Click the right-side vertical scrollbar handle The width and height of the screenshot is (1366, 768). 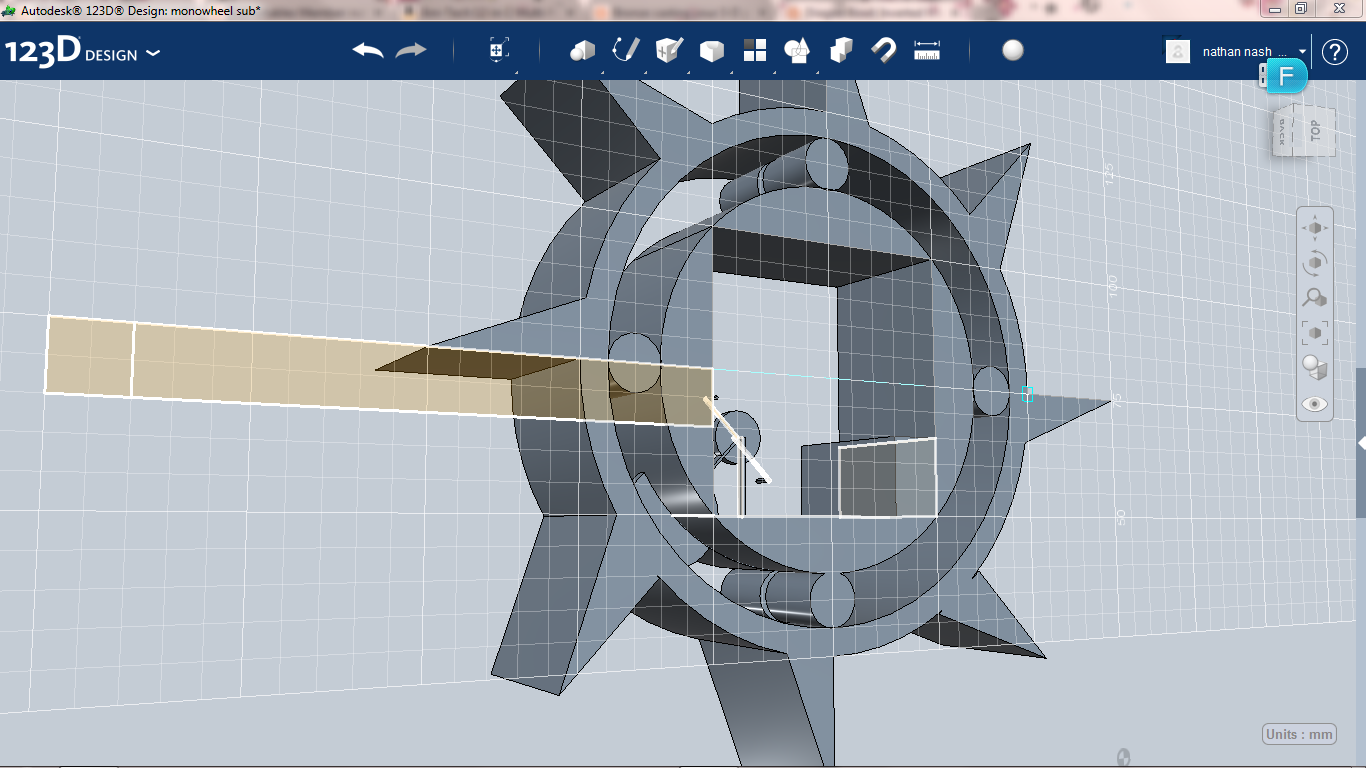pos(1361,442)
